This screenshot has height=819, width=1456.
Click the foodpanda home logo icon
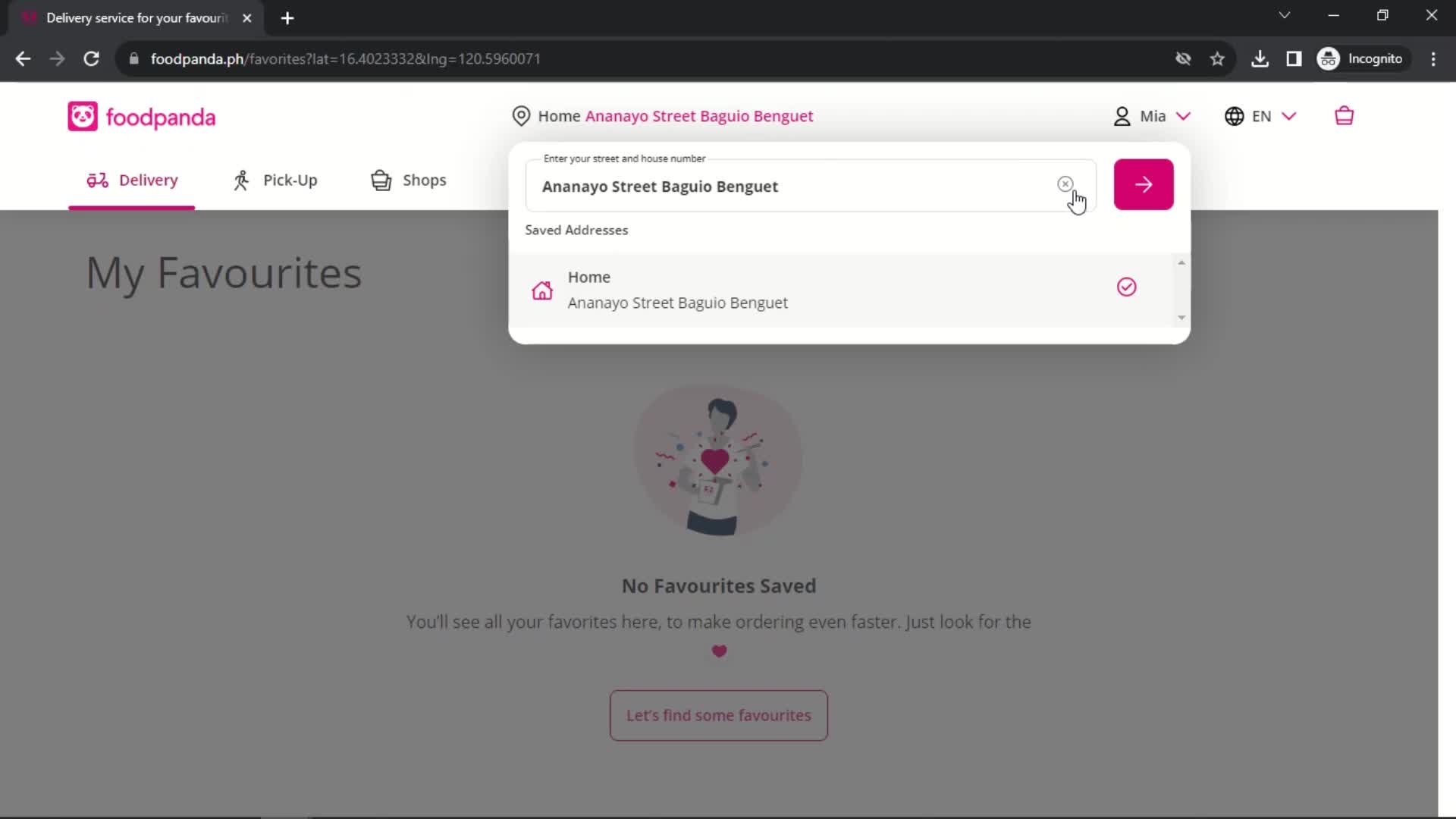(82, 116)
